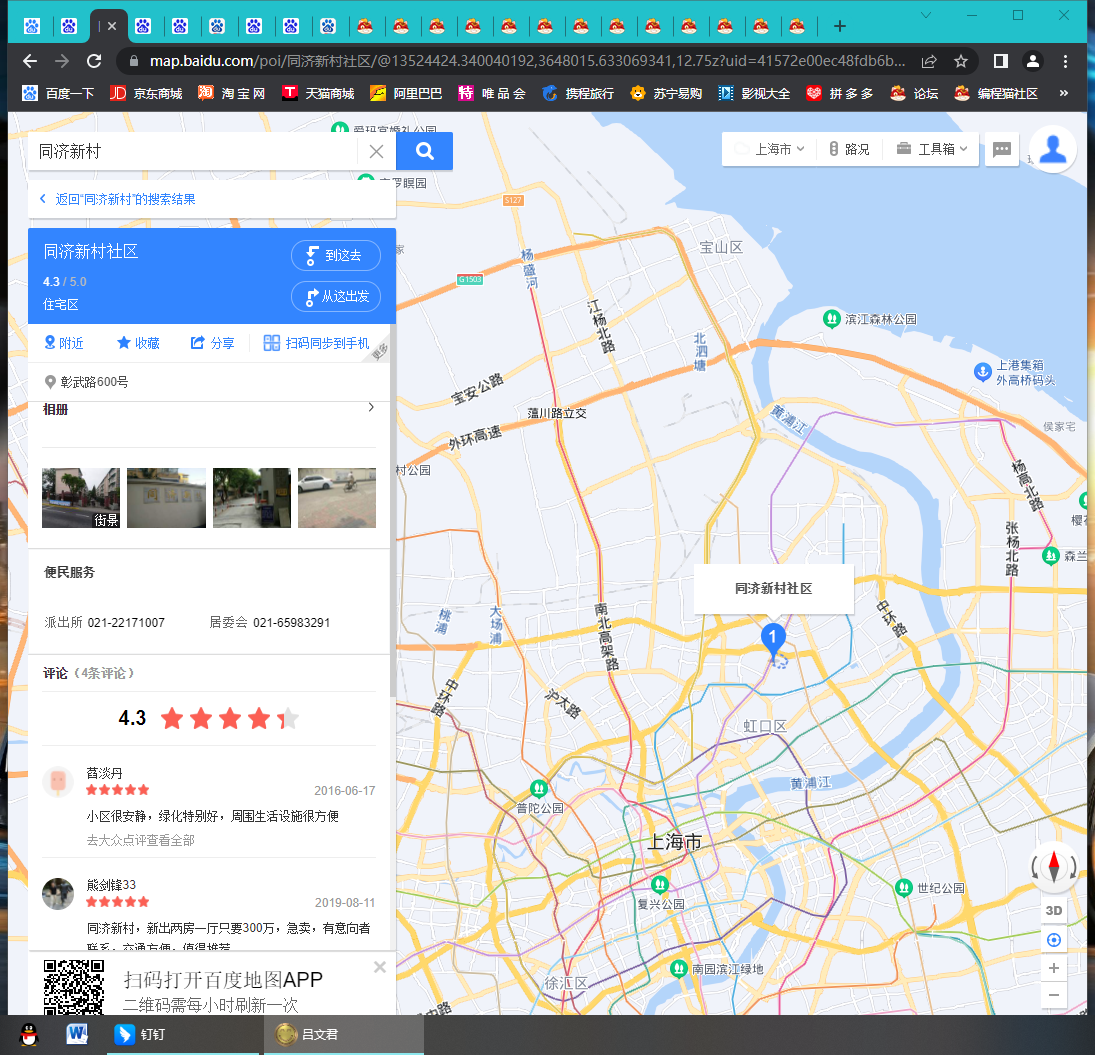
Task: Clear the search box with X
Action: pos(376,152)
